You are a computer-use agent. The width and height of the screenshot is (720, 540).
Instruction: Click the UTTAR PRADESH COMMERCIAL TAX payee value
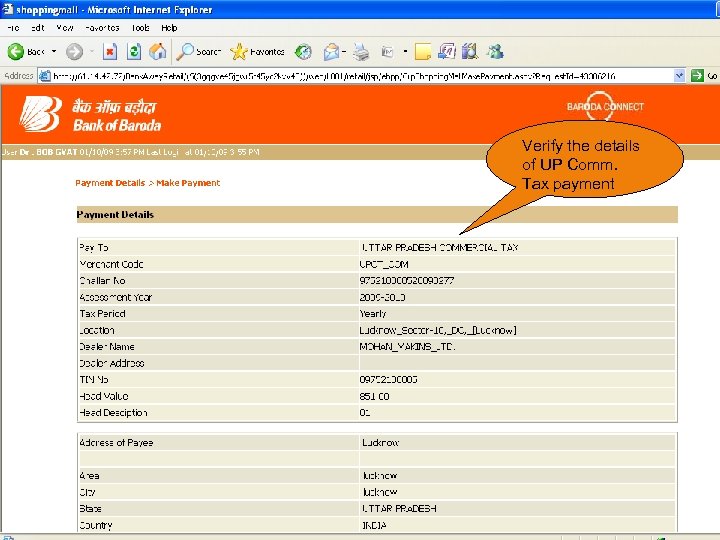click(439, 248)
